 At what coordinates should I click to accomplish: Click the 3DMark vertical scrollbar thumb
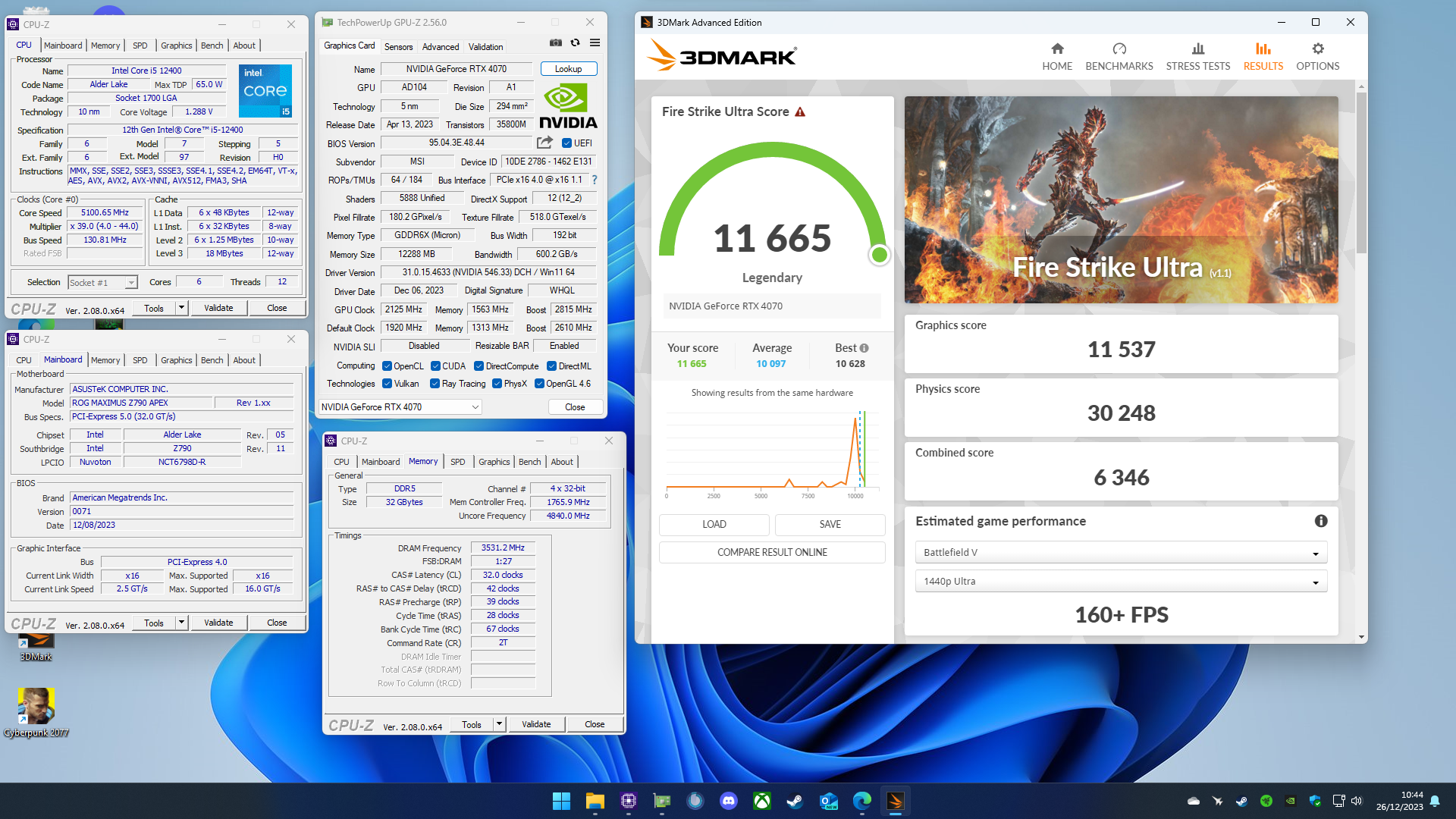1362,173
